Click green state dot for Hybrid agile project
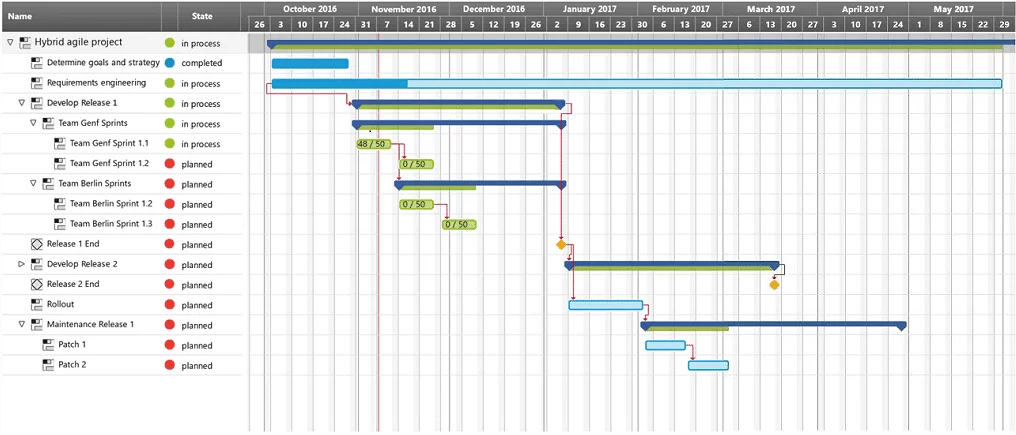This screenshot has width=1016, height=435. click(170, 43)
